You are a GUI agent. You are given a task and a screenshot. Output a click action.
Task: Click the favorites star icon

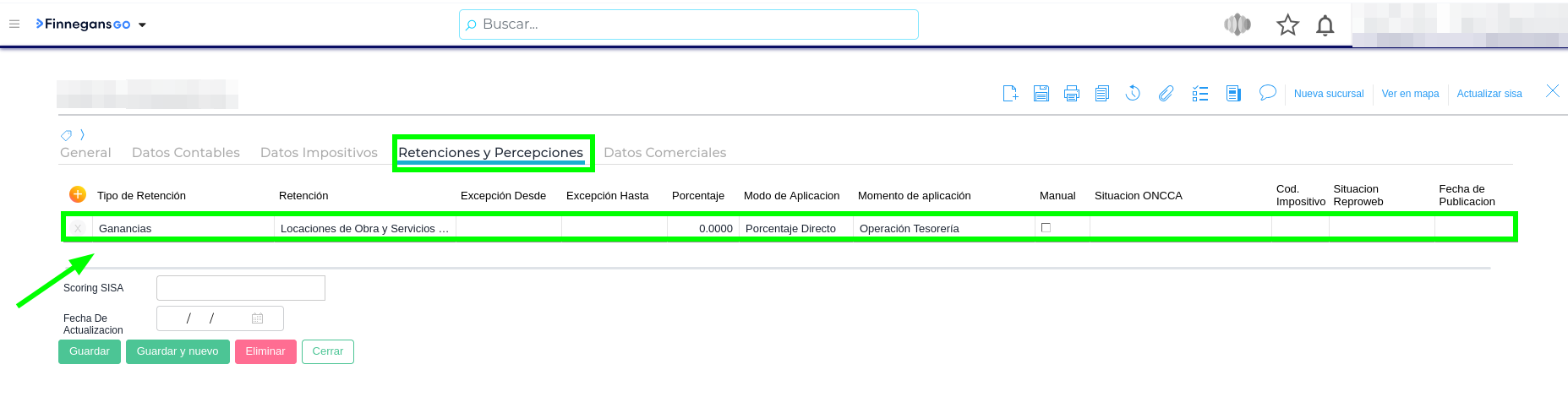1287,25
